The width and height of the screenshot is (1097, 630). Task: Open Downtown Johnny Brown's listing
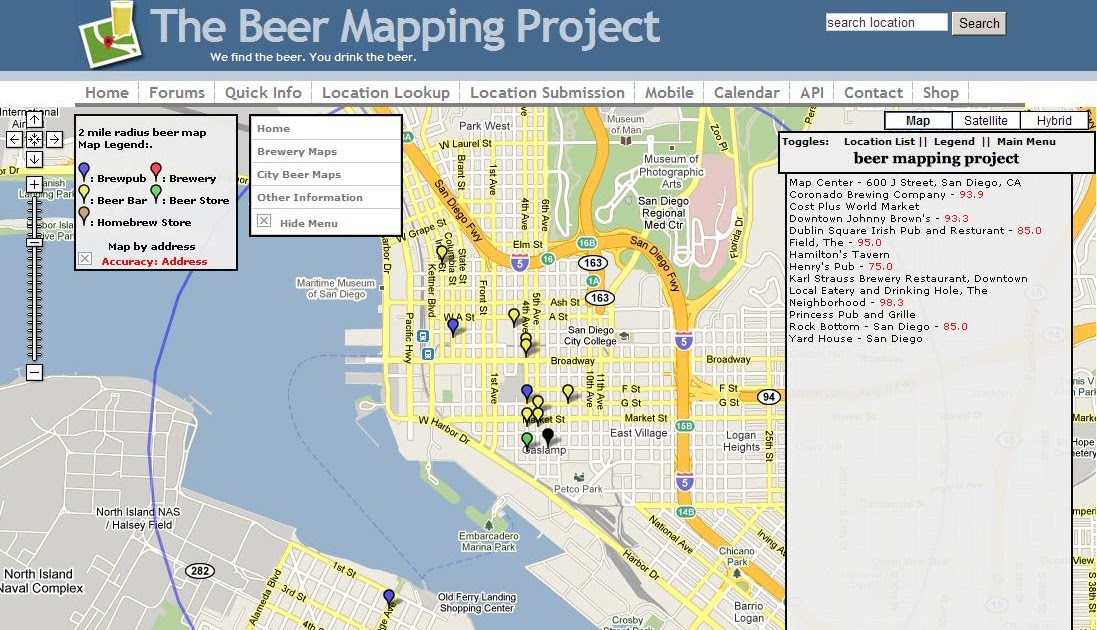tap(879, 218)
